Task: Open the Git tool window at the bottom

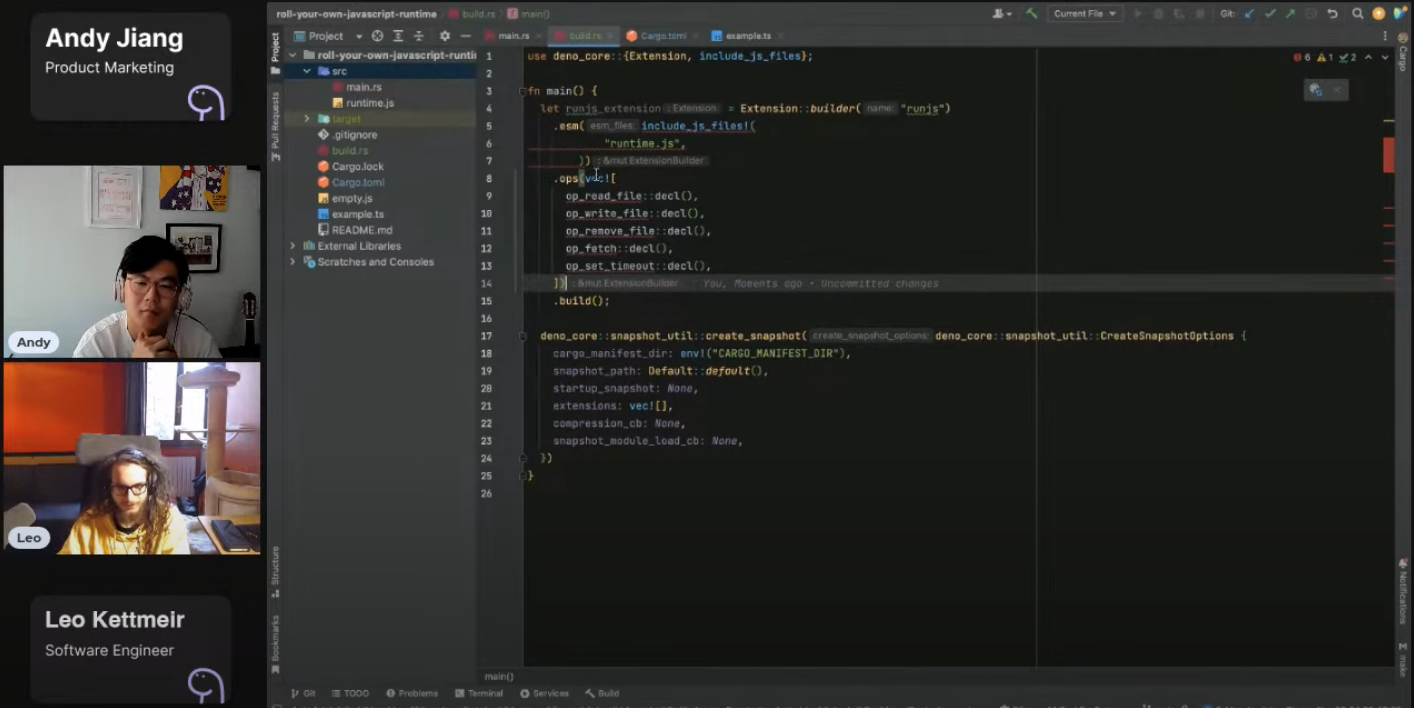Action: click(302, 693)
